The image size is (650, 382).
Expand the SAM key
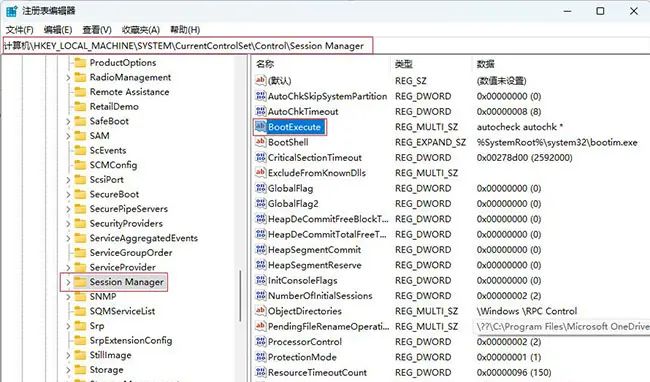tap(68, 136)
